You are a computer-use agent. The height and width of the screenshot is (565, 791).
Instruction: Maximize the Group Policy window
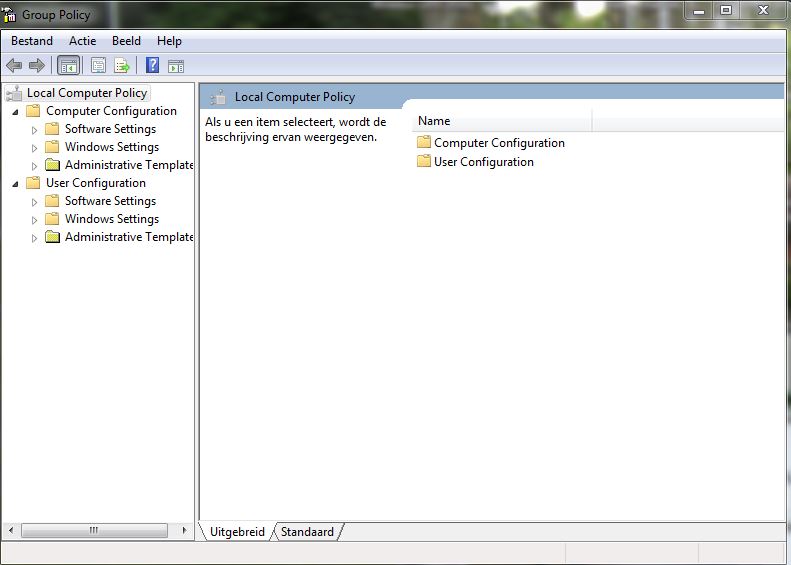(x=726, y=11)
